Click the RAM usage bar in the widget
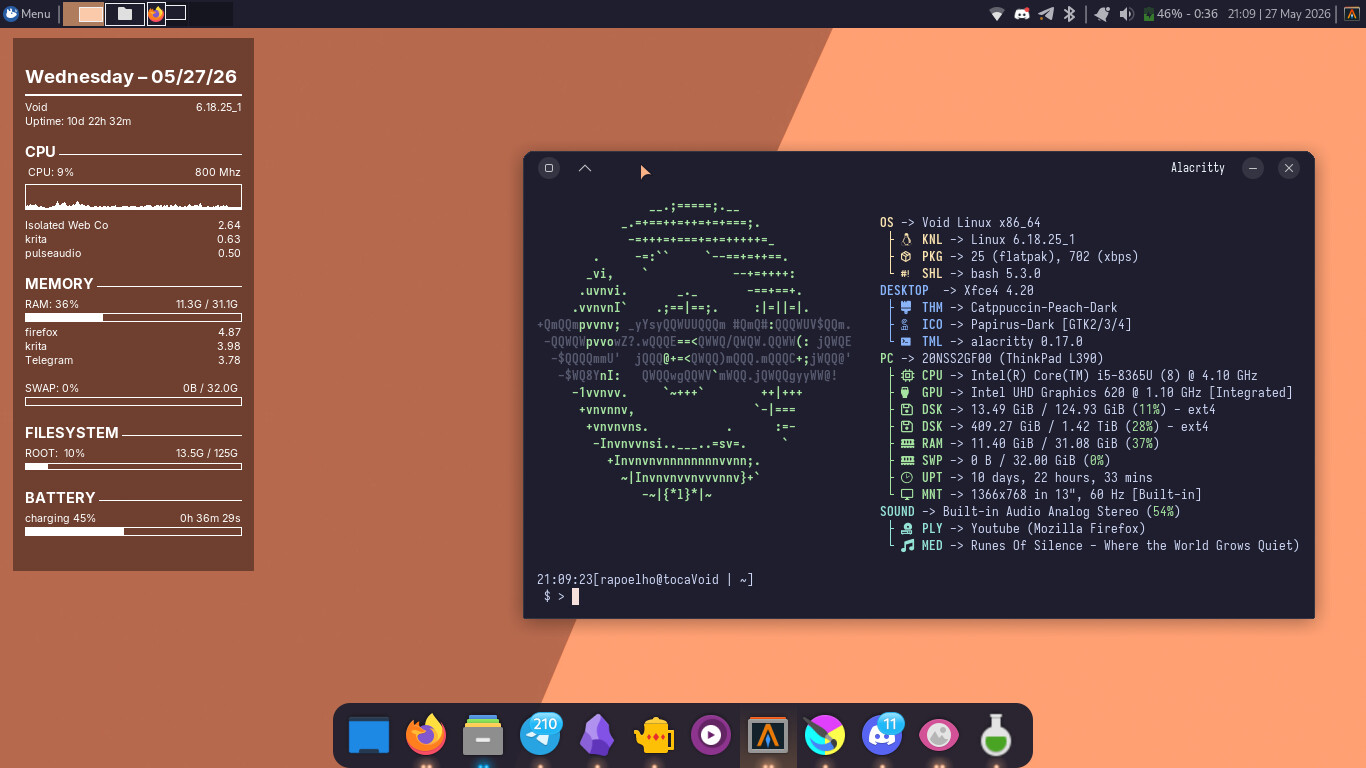 pos(133,318)
